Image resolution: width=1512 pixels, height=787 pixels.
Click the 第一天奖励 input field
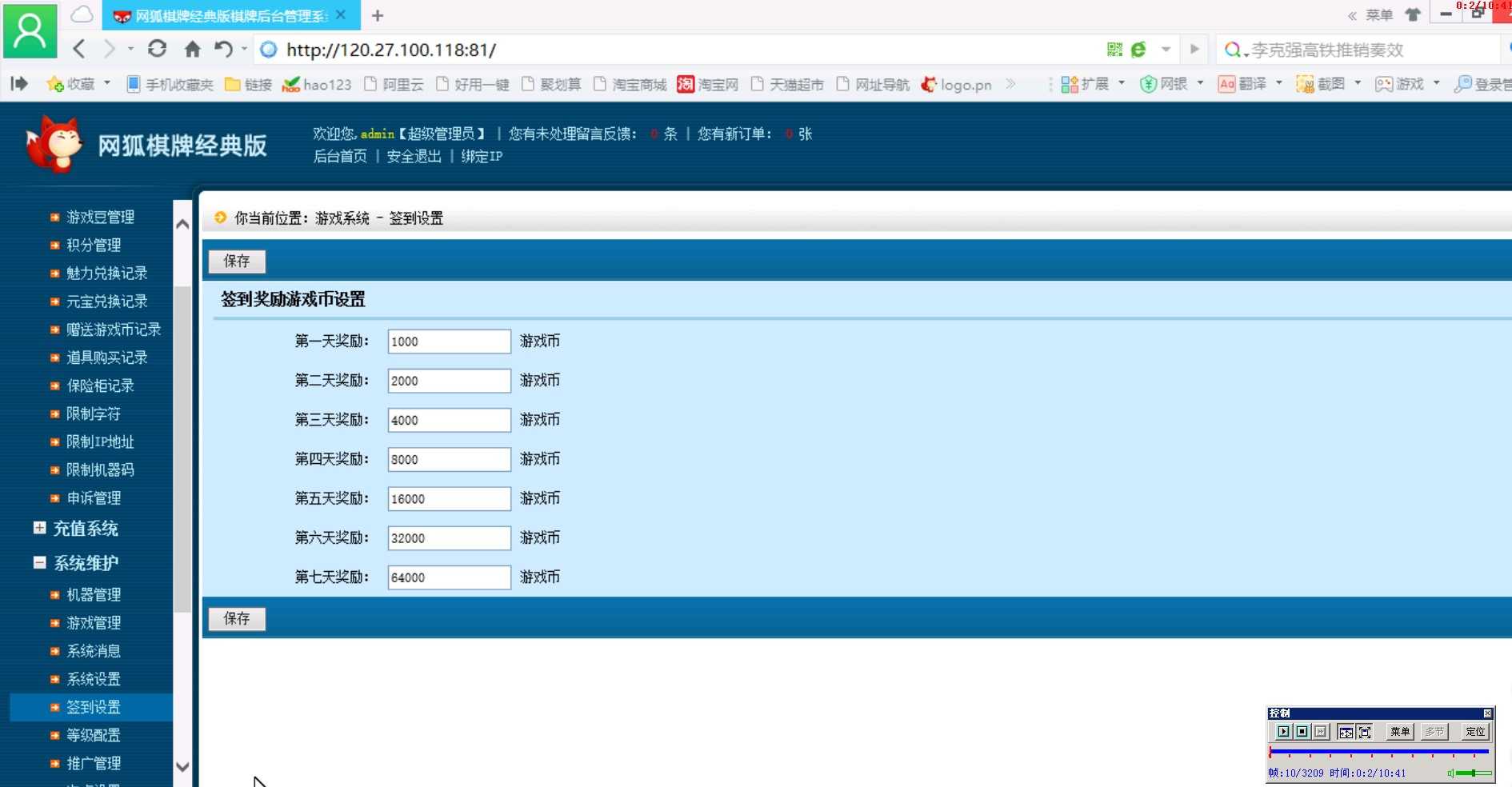point(450,342)
